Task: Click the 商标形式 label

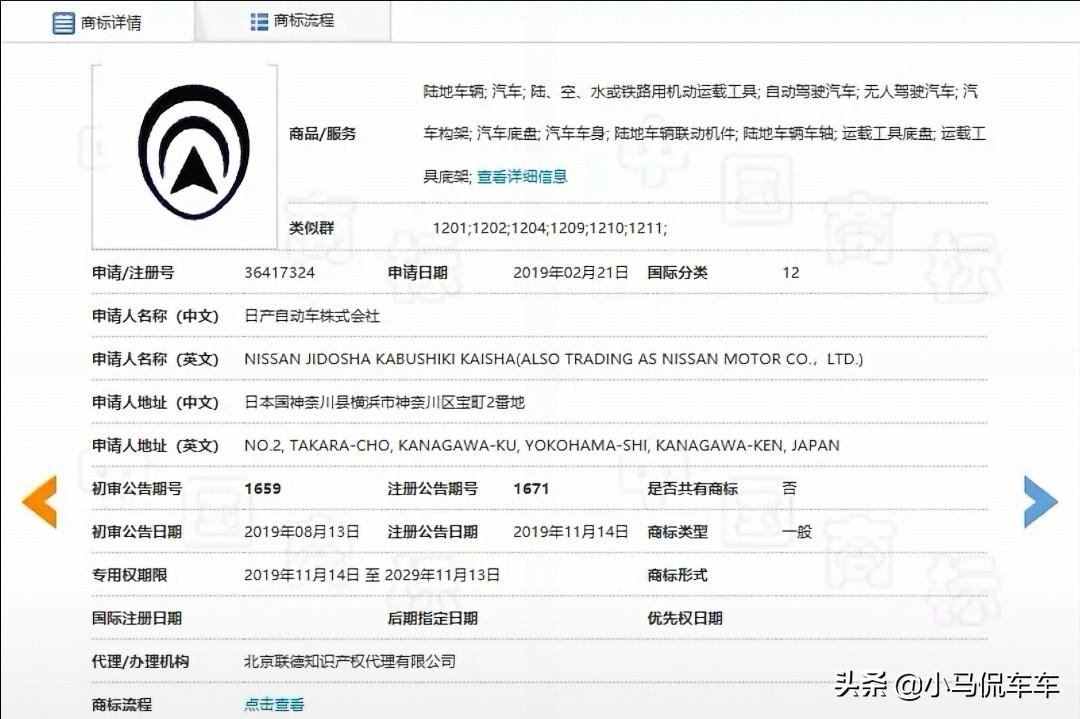Action: pos(677,575)
